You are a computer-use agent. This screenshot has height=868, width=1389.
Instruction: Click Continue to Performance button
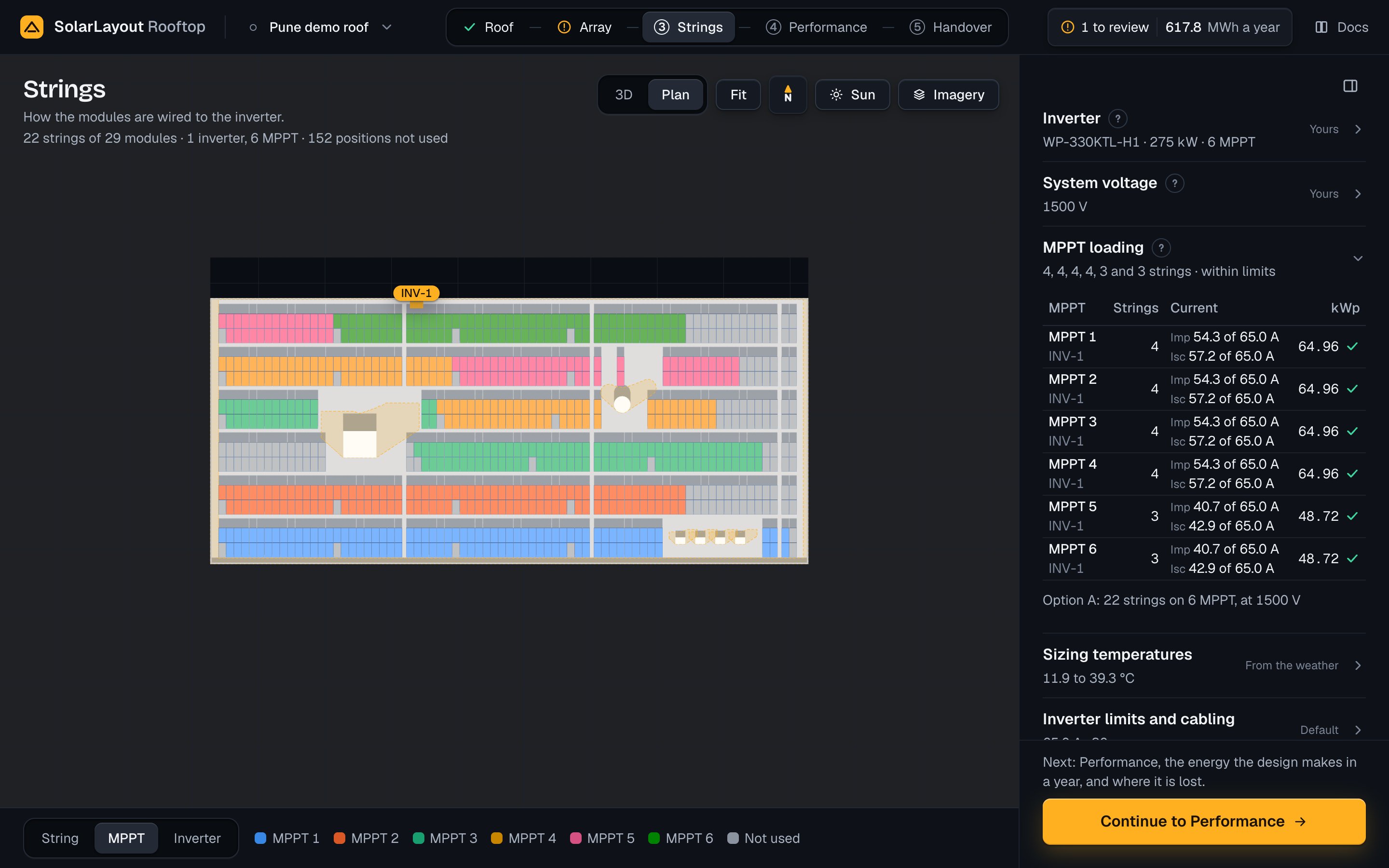[1204, 821]
